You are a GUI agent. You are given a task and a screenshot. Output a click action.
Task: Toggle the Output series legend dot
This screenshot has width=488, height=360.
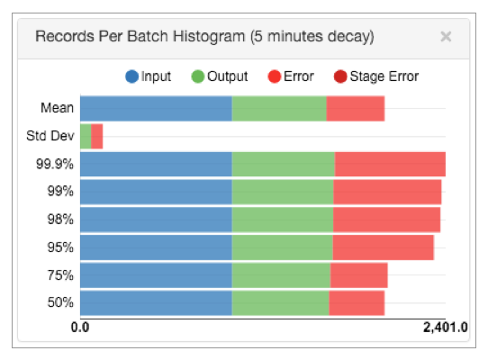pyautogui.click(x=198, y=76)
